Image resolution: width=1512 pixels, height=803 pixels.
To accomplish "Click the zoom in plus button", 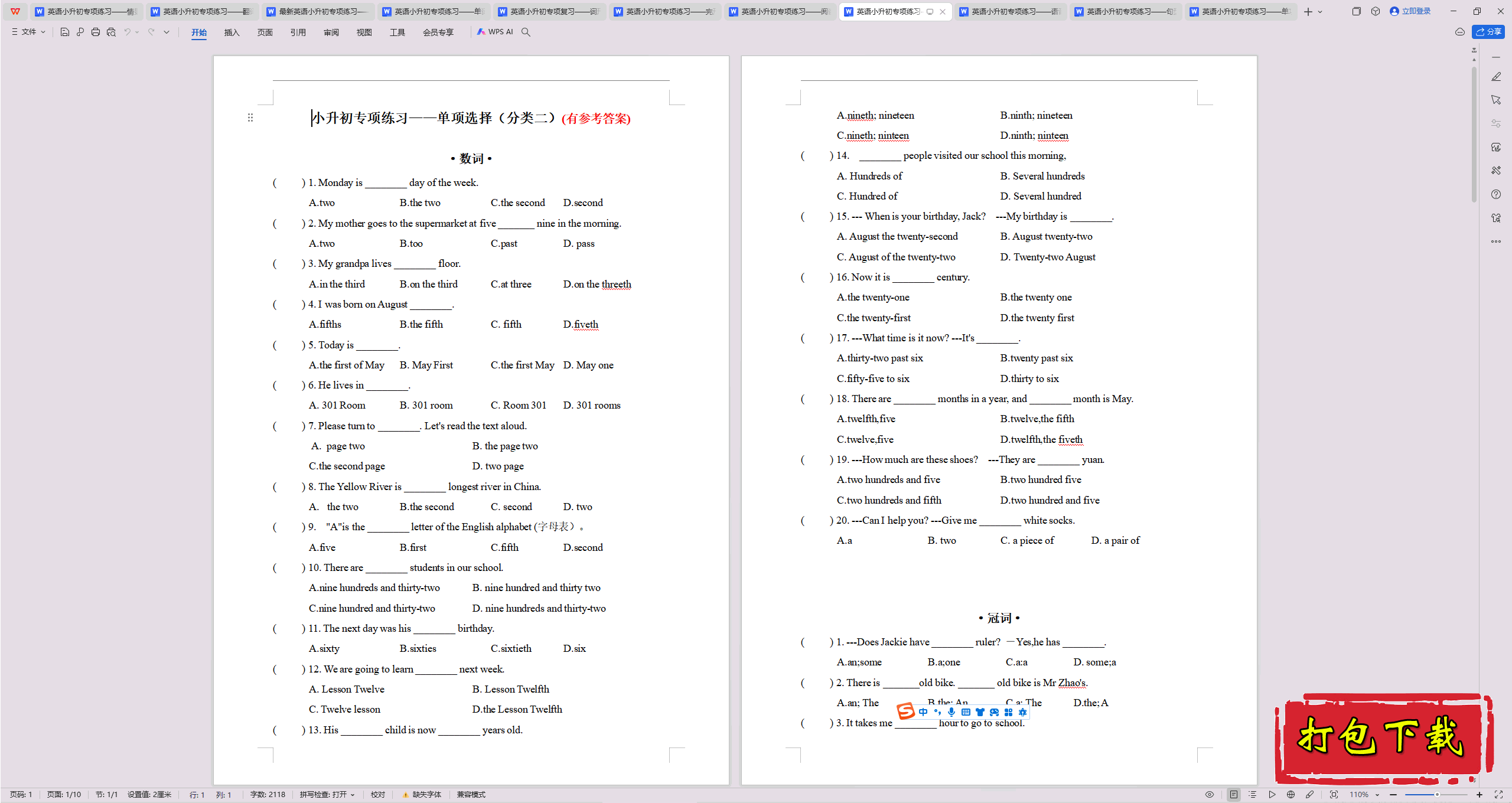I will pos(1480,795).
